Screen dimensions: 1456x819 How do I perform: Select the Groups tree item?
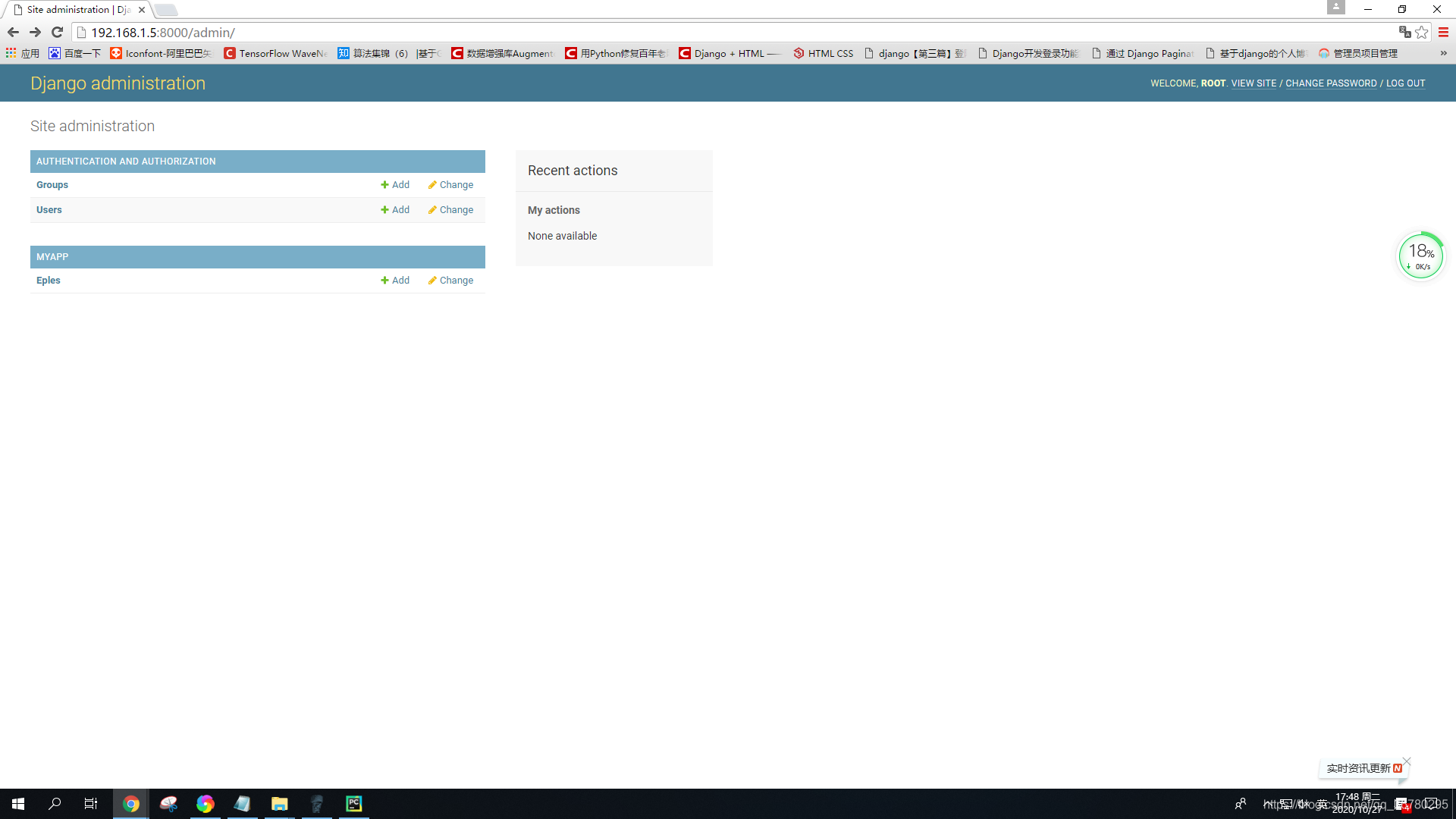[51, 184]
